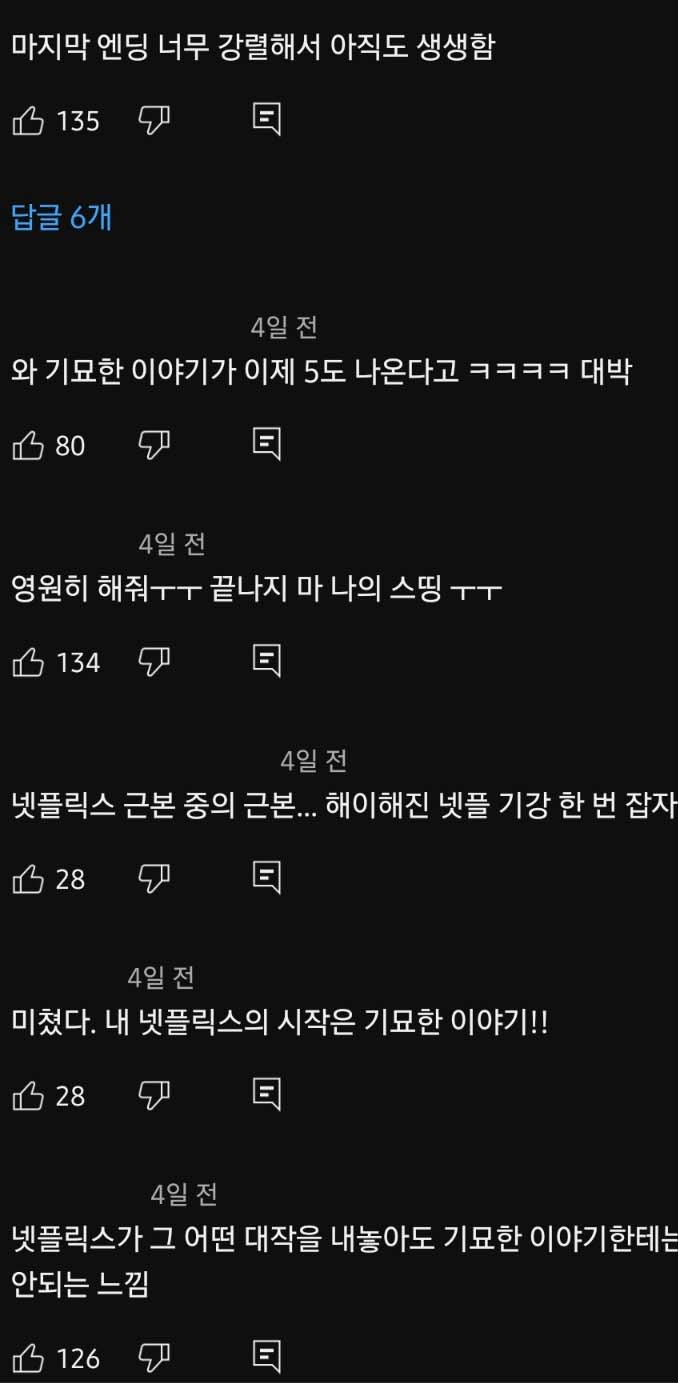The image size is (678, 1383).
Task: Dislike the 넷플릭스 근본 중의 근본 reply
Action: click(x=153, y=880)
